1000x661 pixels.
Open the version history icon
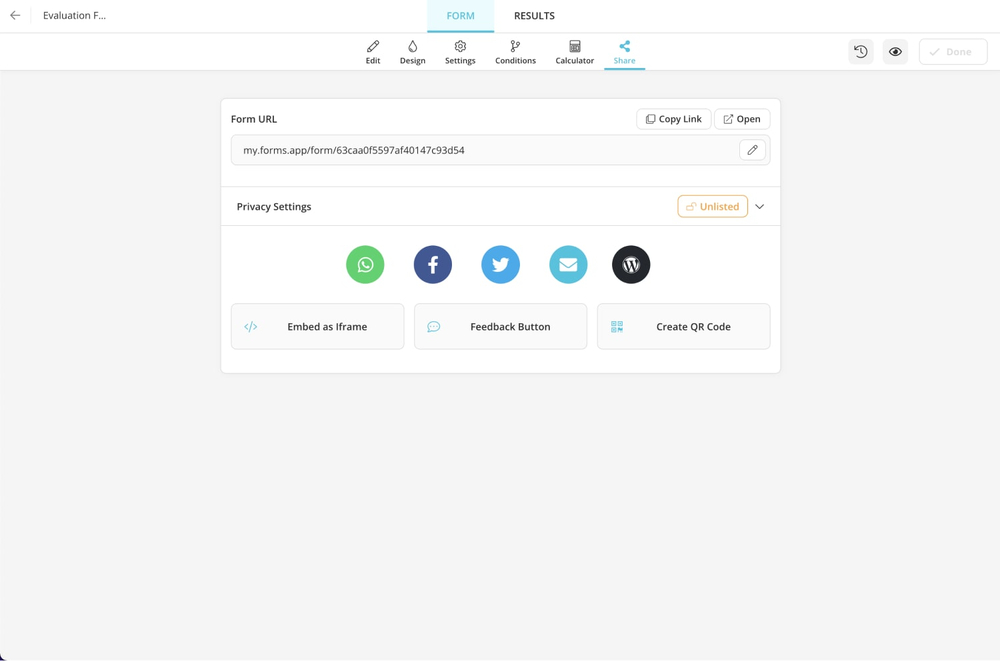coord(860,52)
